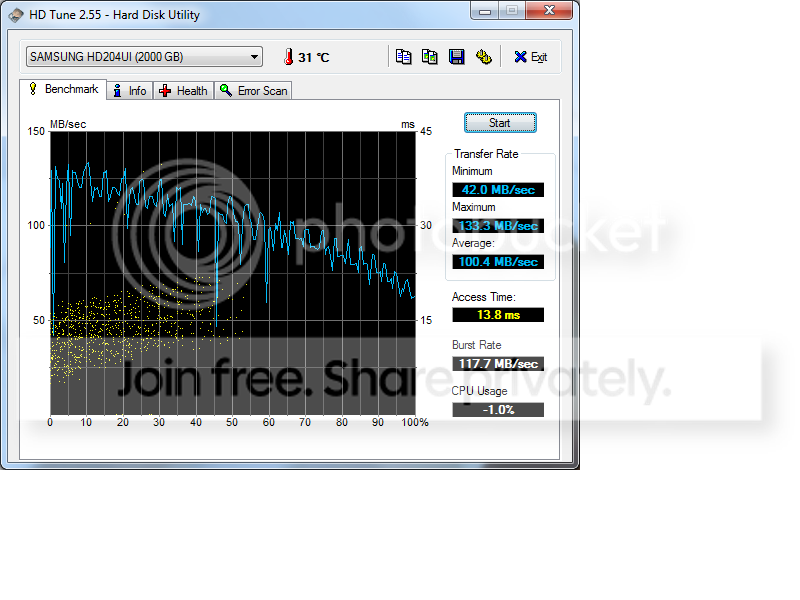Click the save screenshot floppy icon
The image size is (800, 600).
pos(457,57)
